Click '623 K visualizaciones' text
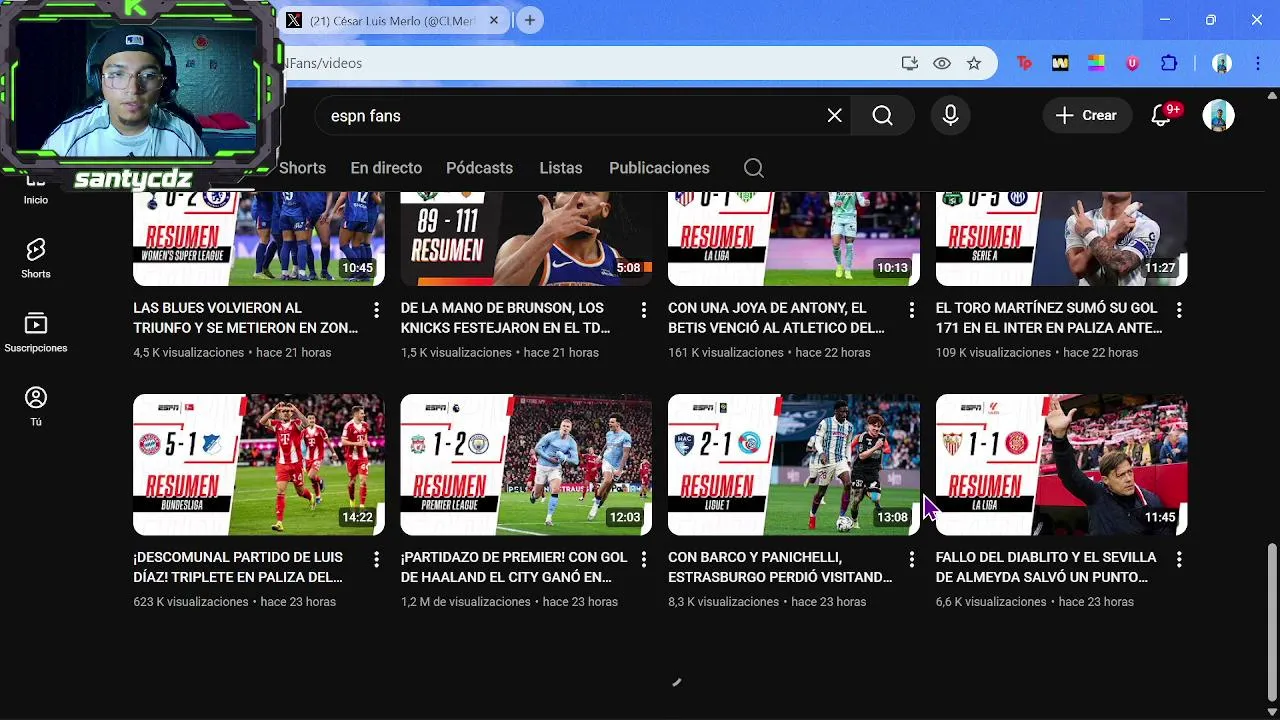 click(190, 602)
